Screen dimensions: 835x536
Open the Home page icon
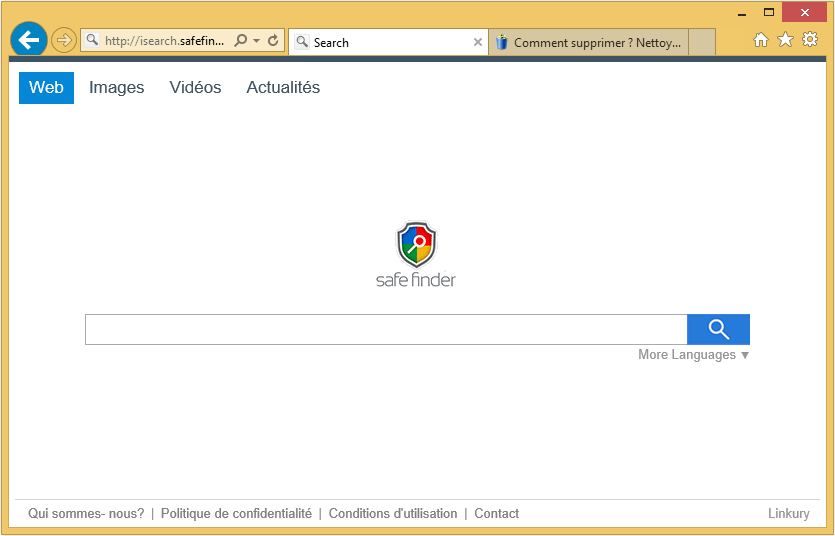point(761,40)
